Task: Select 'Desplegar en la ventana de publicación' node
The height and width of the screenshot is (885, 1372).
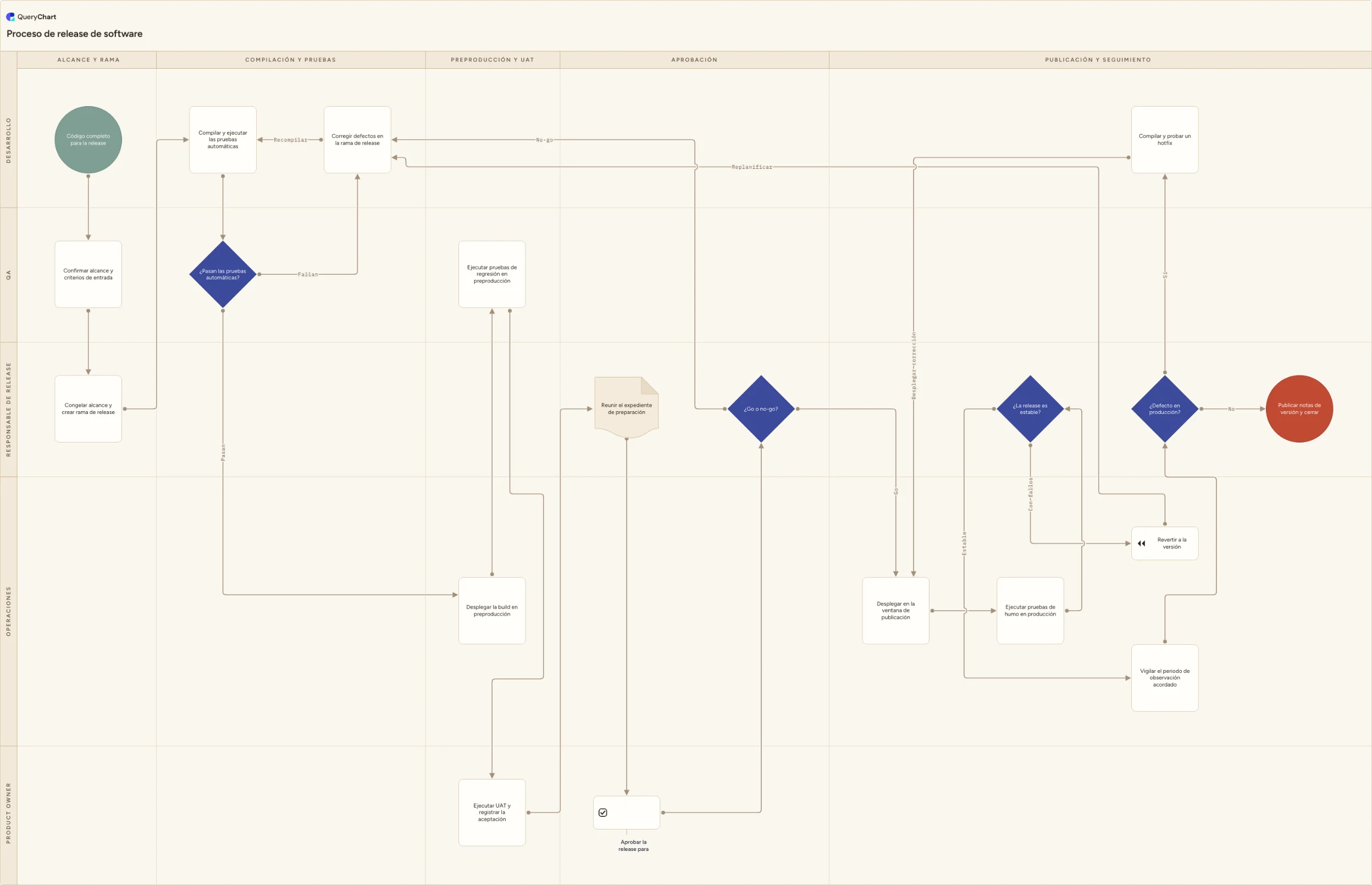Action: [896, 610]
